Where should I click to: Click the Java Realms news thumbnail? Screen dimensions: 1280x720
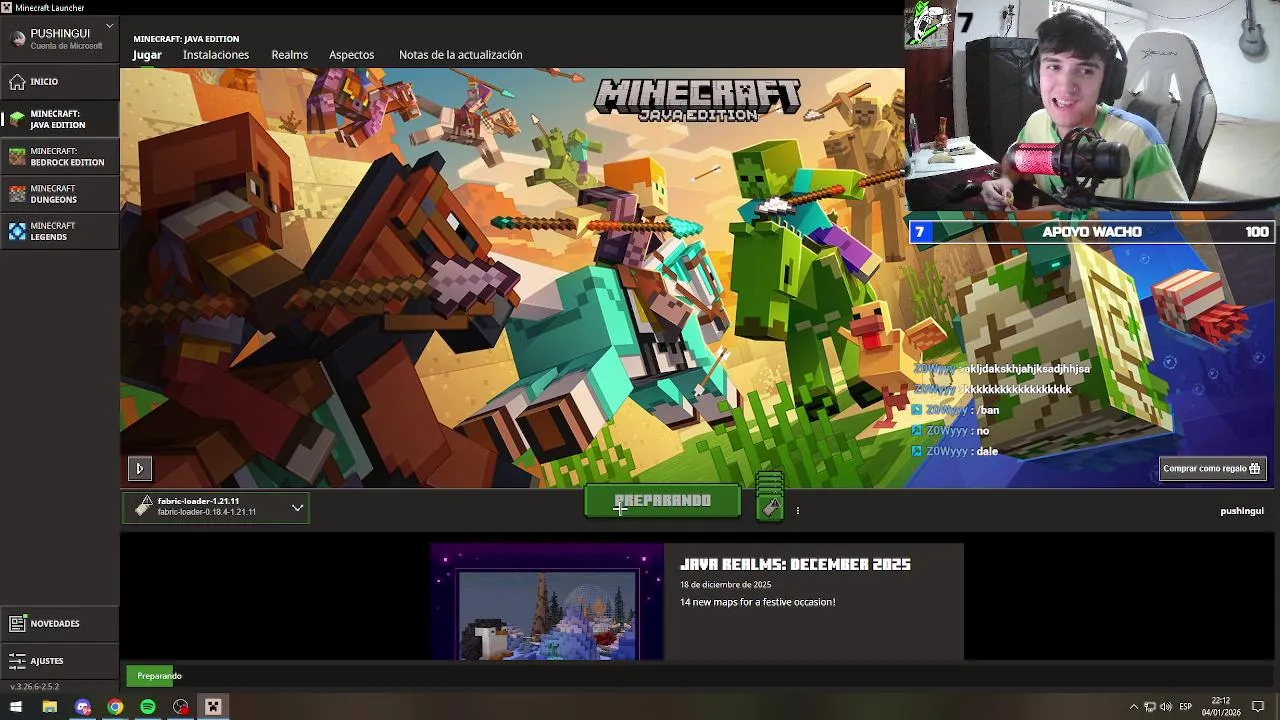pos(547,602)
